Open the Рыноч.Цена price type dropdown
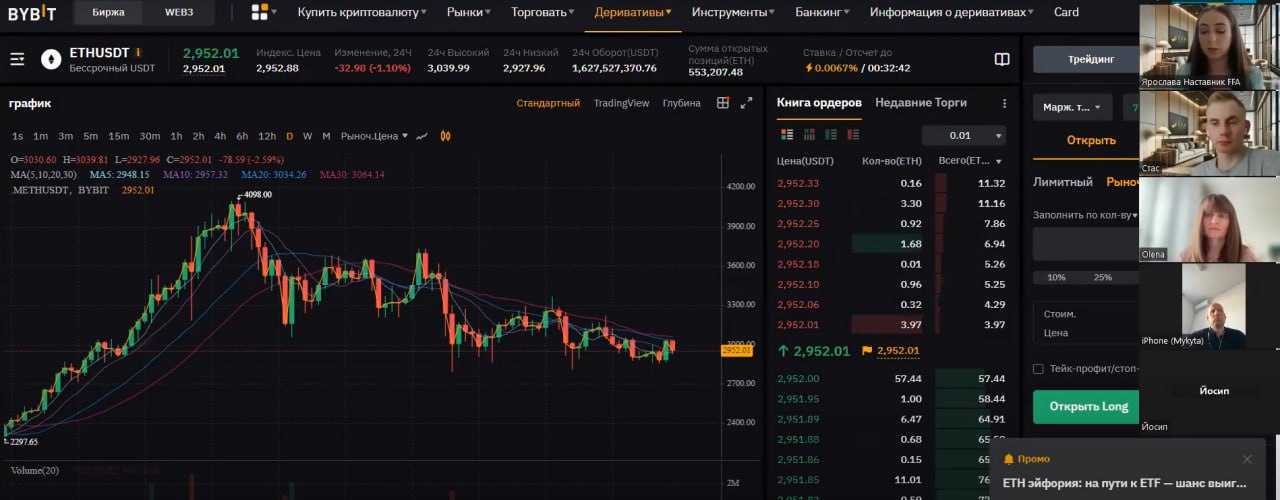Image resolution: width=1280 pixels, height=500 pixels. click(x=374, y=136)
